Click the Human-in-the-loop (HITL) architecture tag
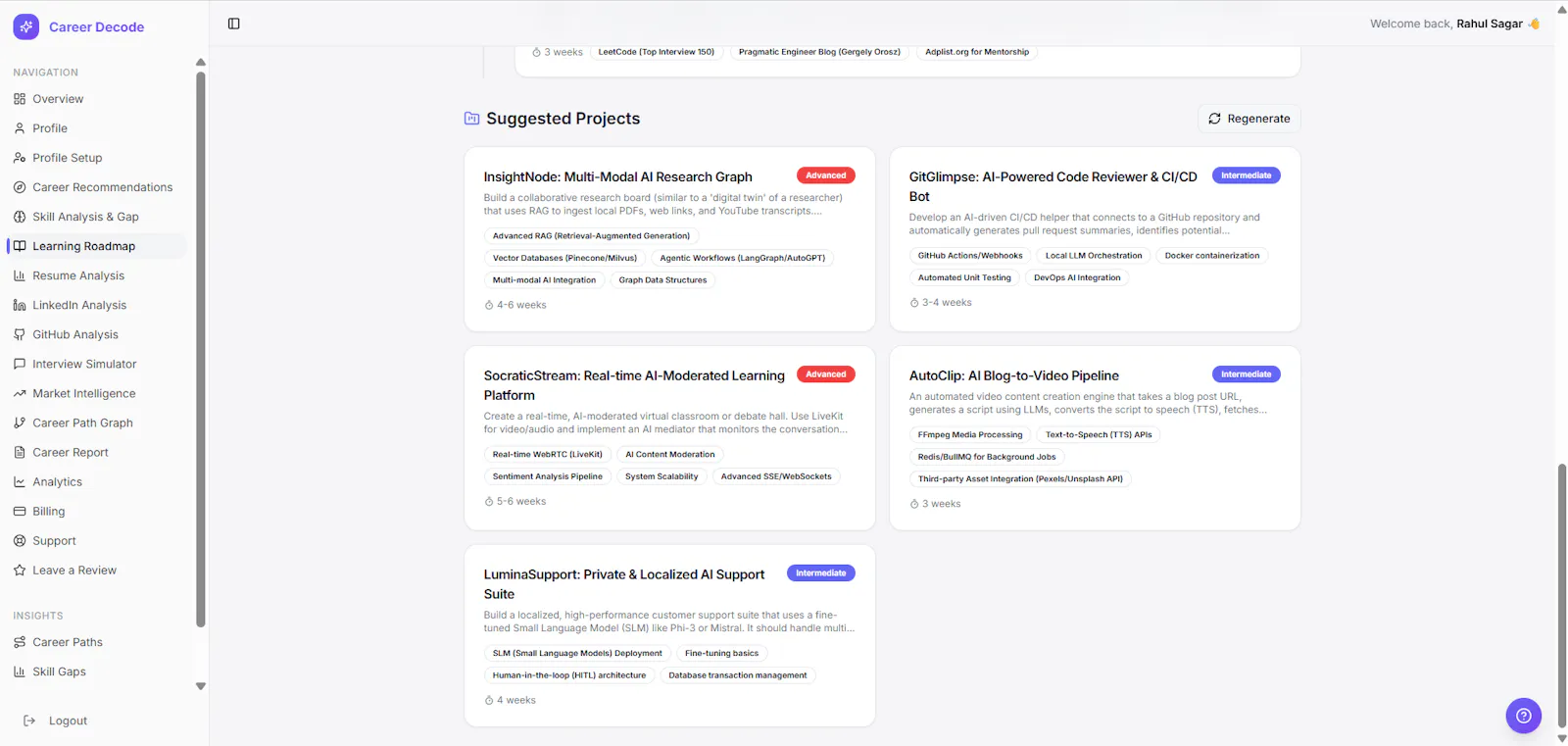Viewport: 1568px width, 746px height. [x=569, y=676]
